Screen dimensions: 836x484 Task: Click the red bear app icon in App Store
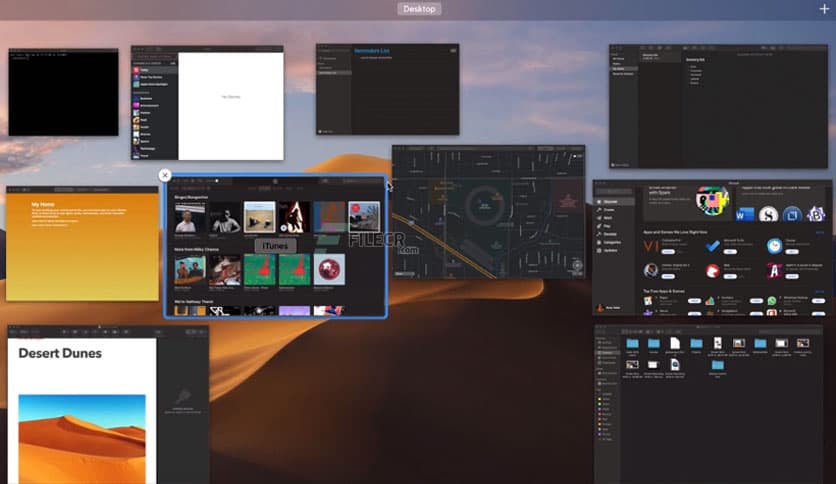[x=712, y=271]
